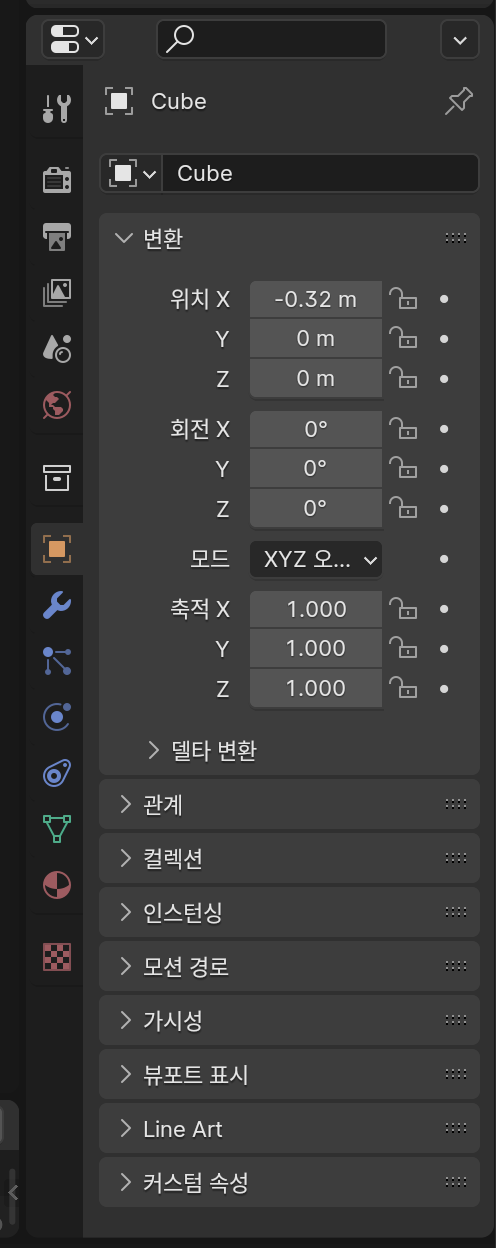
Task: Toggle lock for 축적 X
Action: click(402, 608)
